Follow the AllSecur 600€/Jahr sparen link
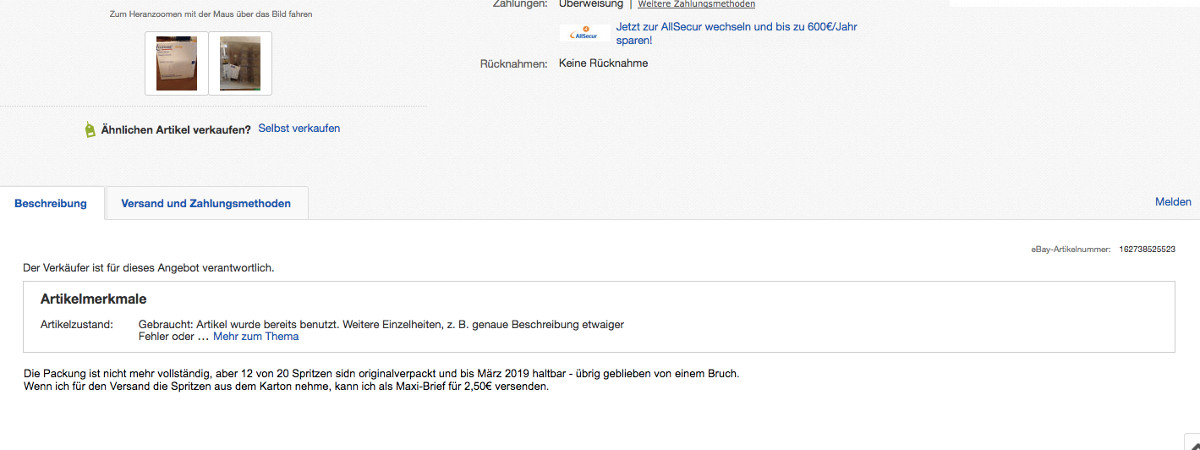Screen dimensions: 1200x450 (737, 33)
